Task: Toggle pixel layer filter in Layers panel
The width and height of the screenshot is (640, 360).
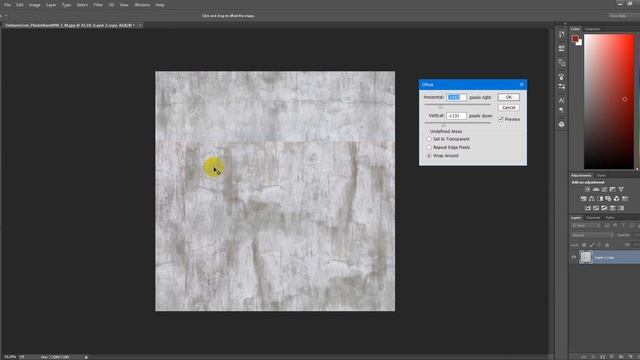Action: (607, 226)
